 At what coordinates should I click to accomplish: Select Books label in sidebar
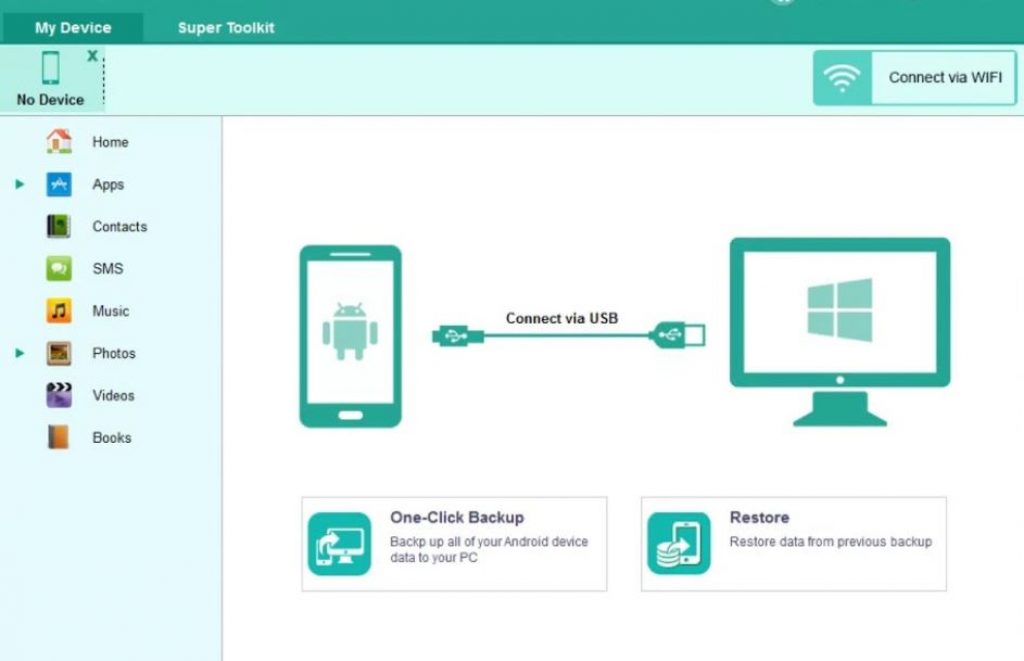(x=112, y=438)
